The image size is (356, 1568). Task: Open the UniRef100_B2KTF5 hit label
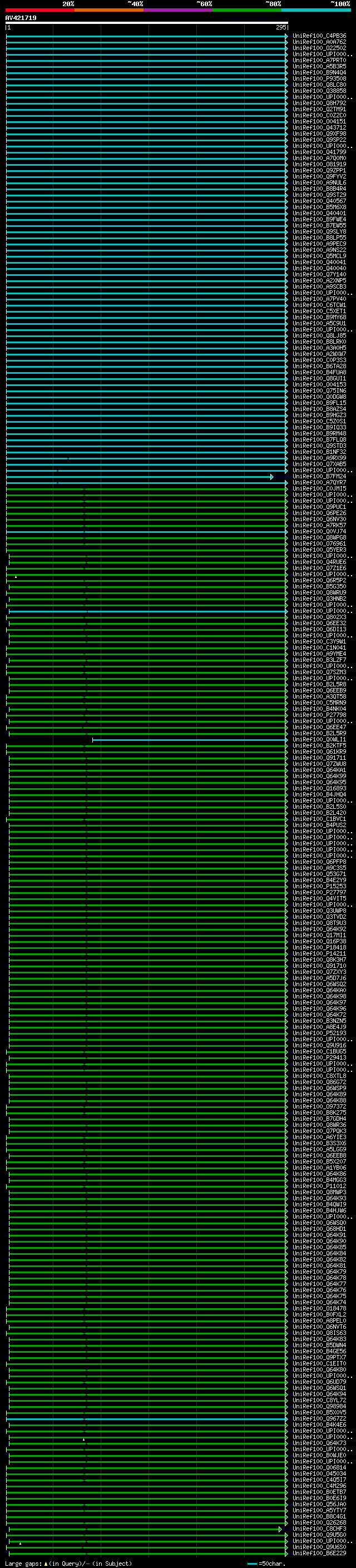(319, 746)
